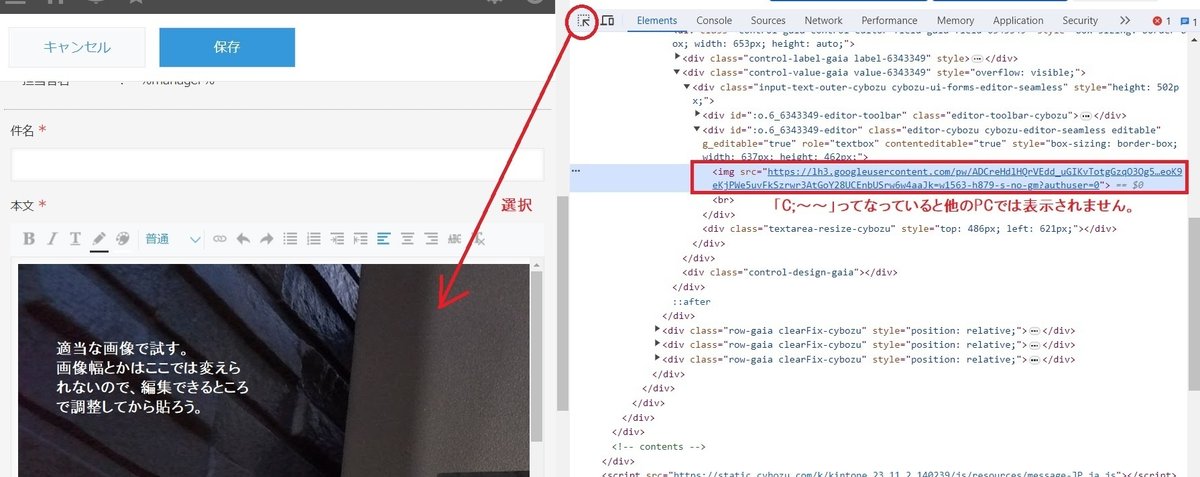This screenshot has height=477, width=1200.
Task: Expand the control-label-gaia div node
Action: [x=677, y=58]
